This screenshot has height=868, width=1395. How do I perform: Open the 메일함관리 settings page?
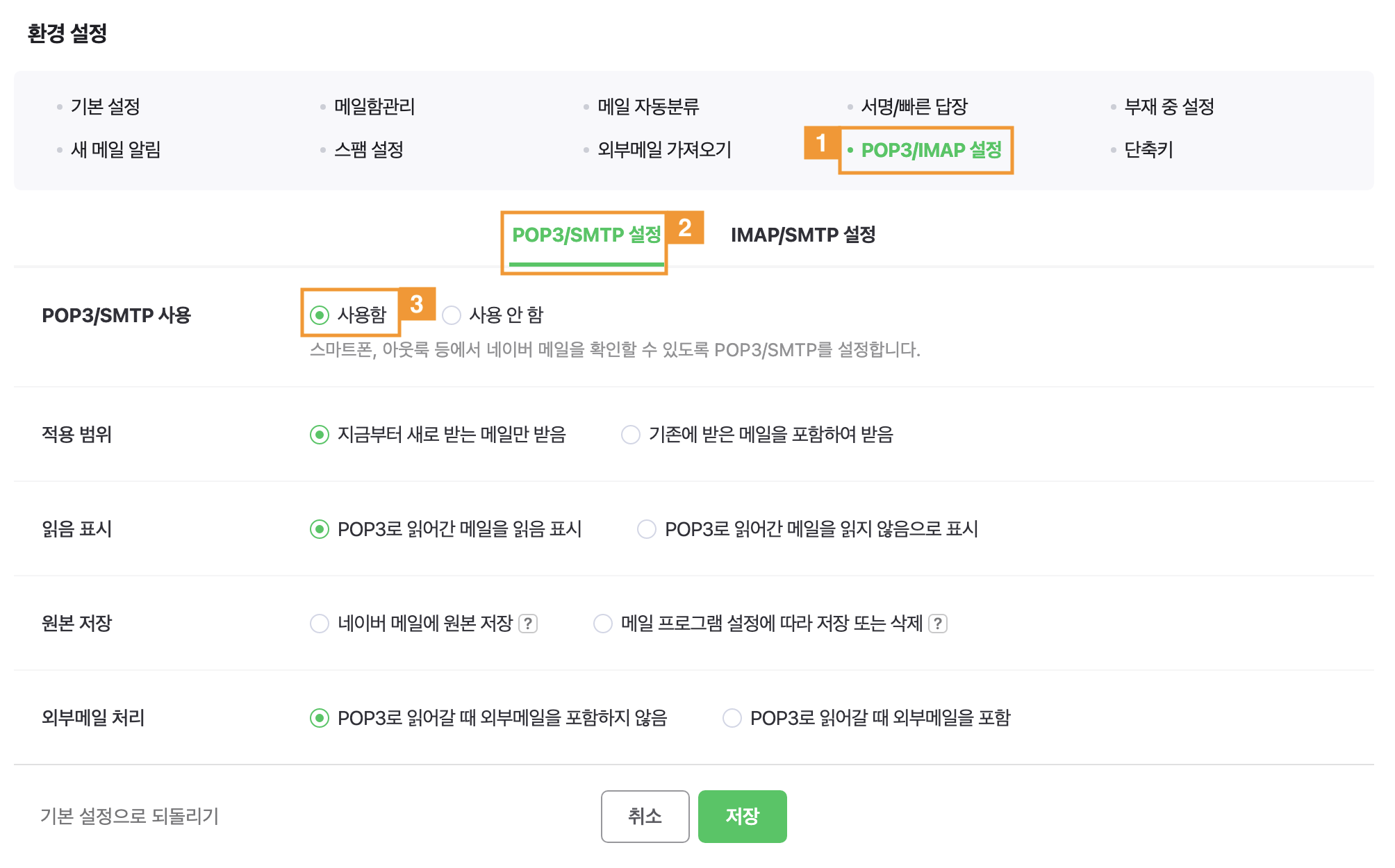click(x=374, y=107)
